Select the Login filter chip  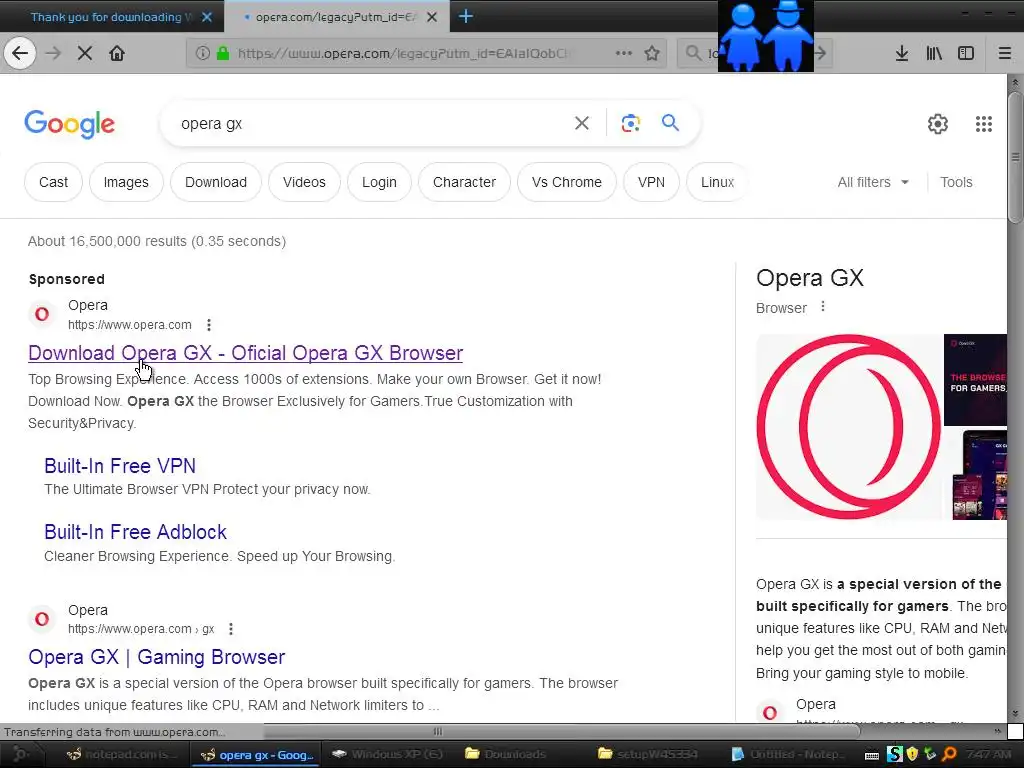pos(379,182)
